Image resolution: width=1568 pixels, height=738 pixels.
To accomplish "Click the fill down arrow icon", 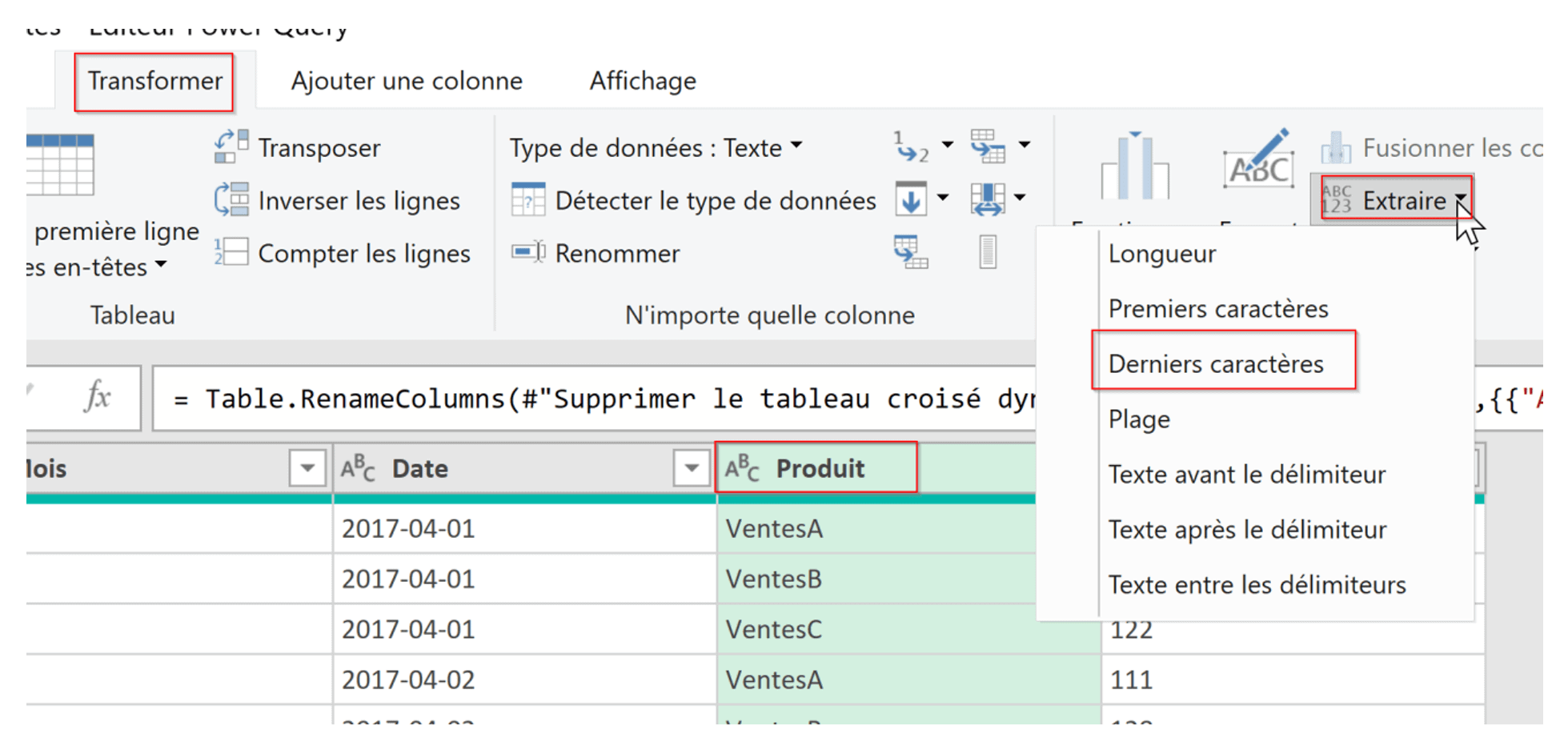I will (911, 199).
